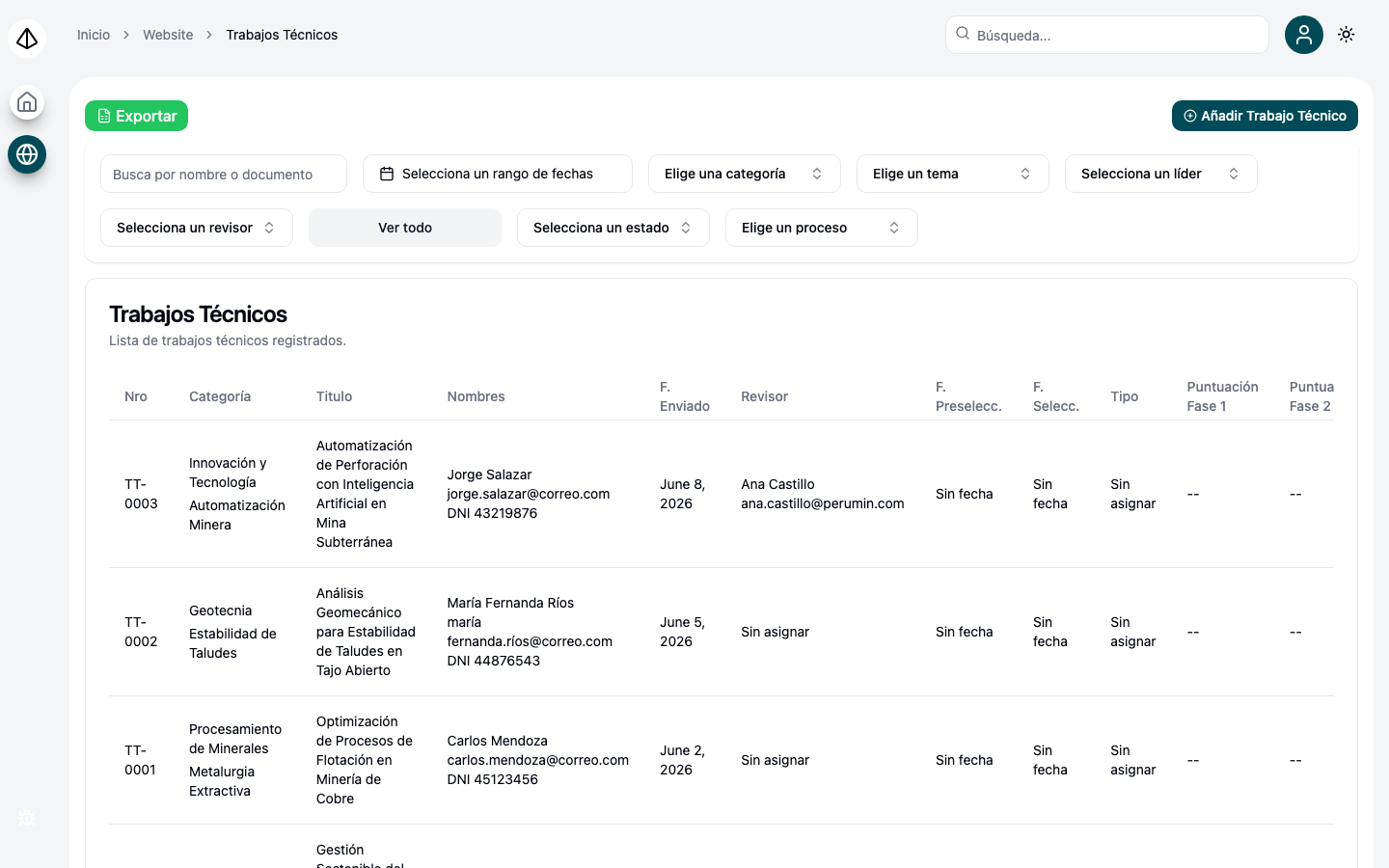Click the app logo at top left
The height and width of the screenshot is (868, 1389).
click(27, 39)
